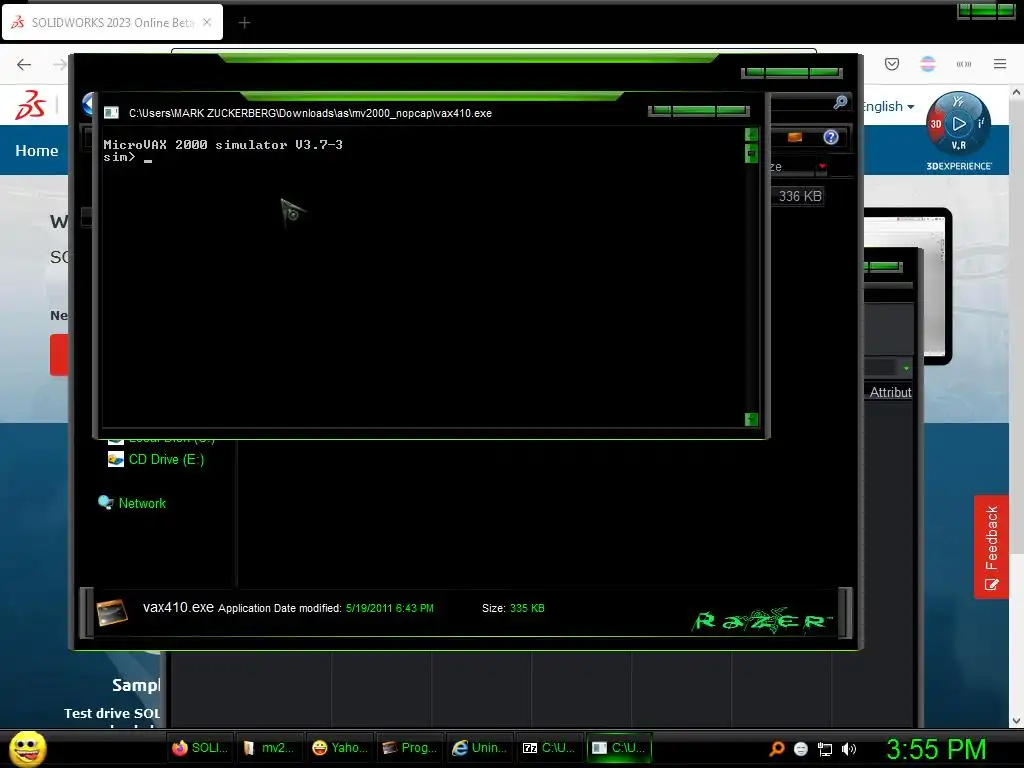
Task: Open the Size column dropdown arrow
Action: (822, 167)
